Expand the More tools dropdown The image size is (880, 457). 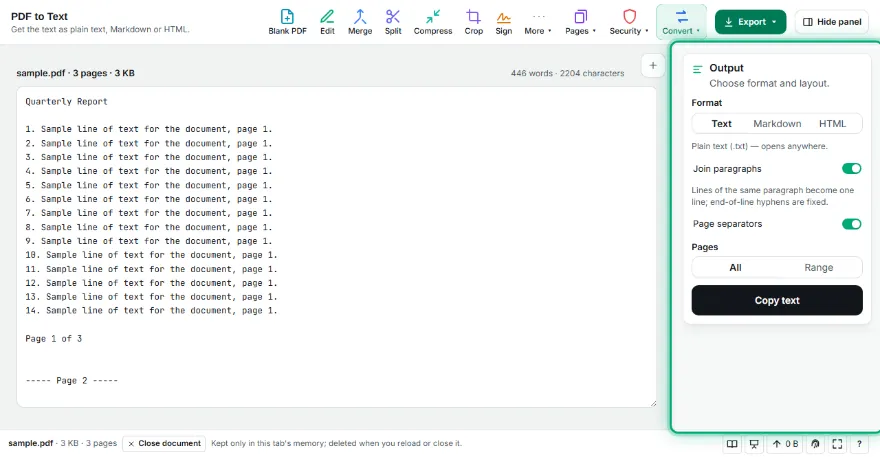click(538, 22)
